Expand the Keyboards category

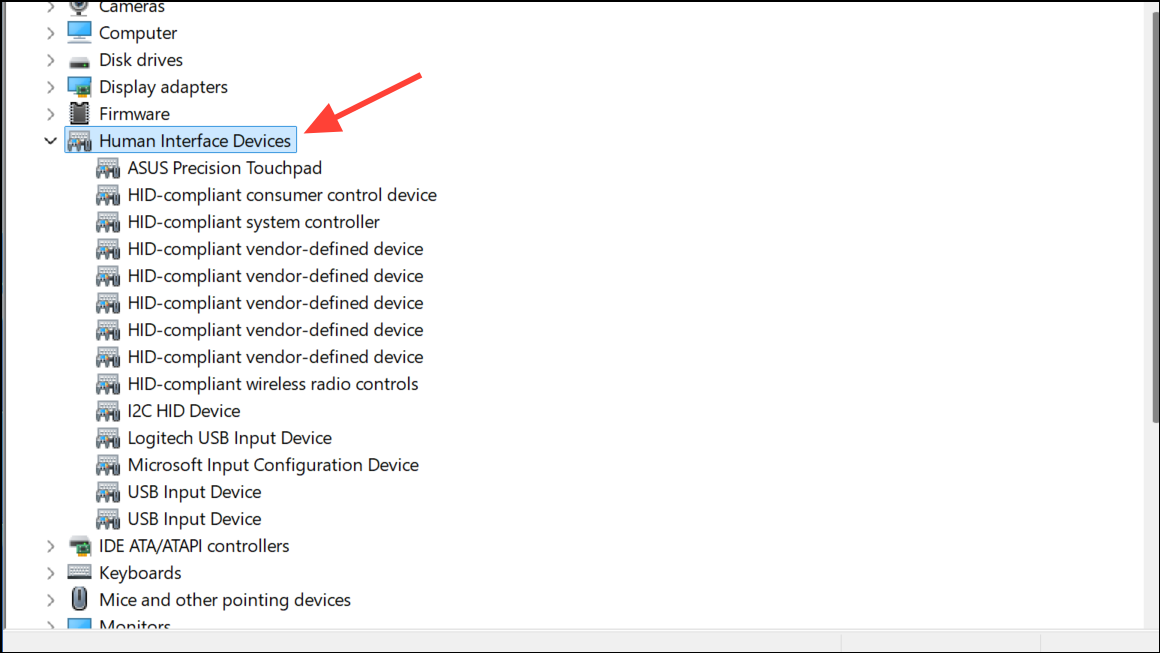[50, 572]
